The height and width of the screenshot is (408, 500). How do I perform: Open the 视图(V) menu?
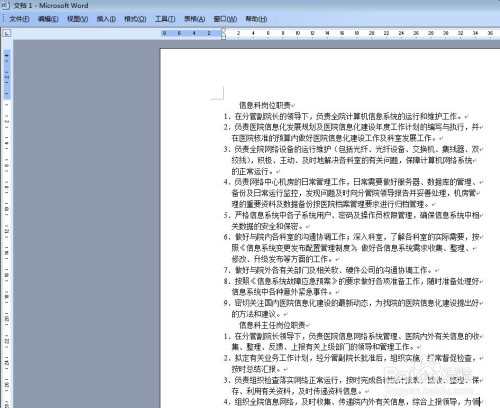tap(77, 19)
